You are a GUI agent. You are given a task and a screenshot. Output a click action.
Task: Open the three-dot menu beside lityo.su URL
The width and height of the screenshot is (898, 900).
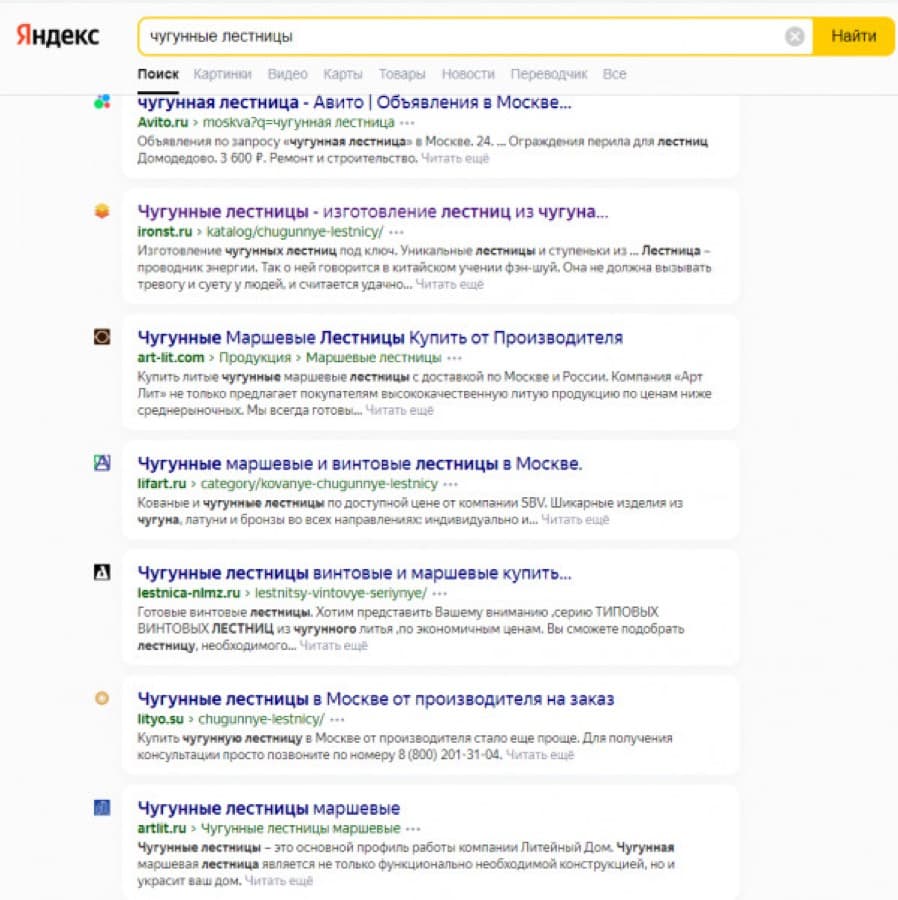pos(337,719)
